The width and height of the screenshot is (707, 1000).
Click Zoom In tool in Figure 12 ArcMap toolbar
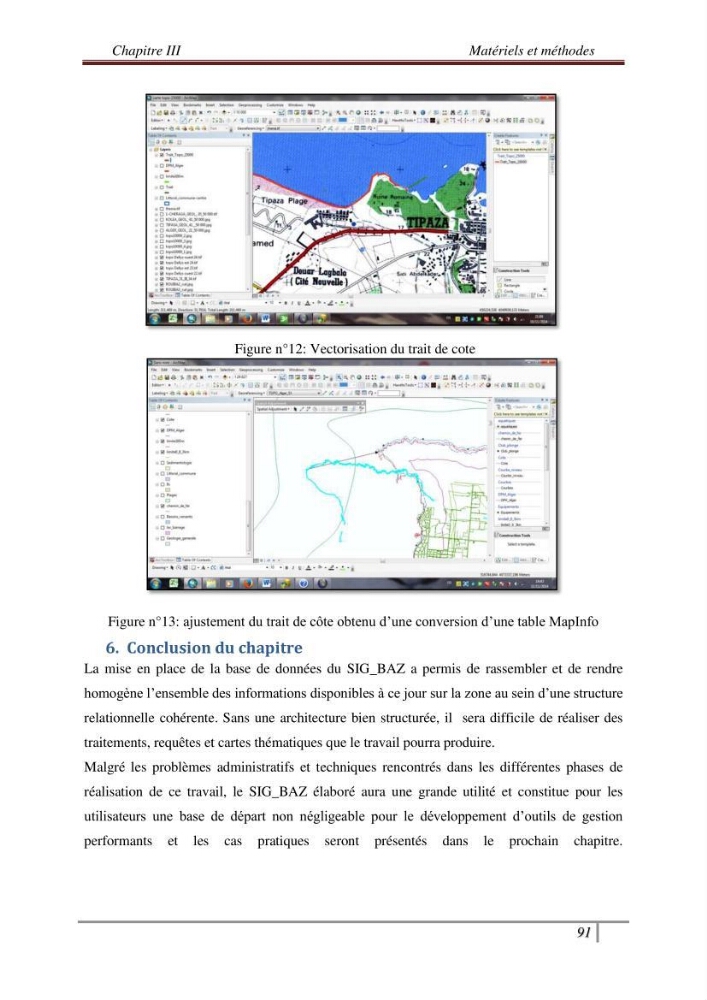(x=338, y=112)
